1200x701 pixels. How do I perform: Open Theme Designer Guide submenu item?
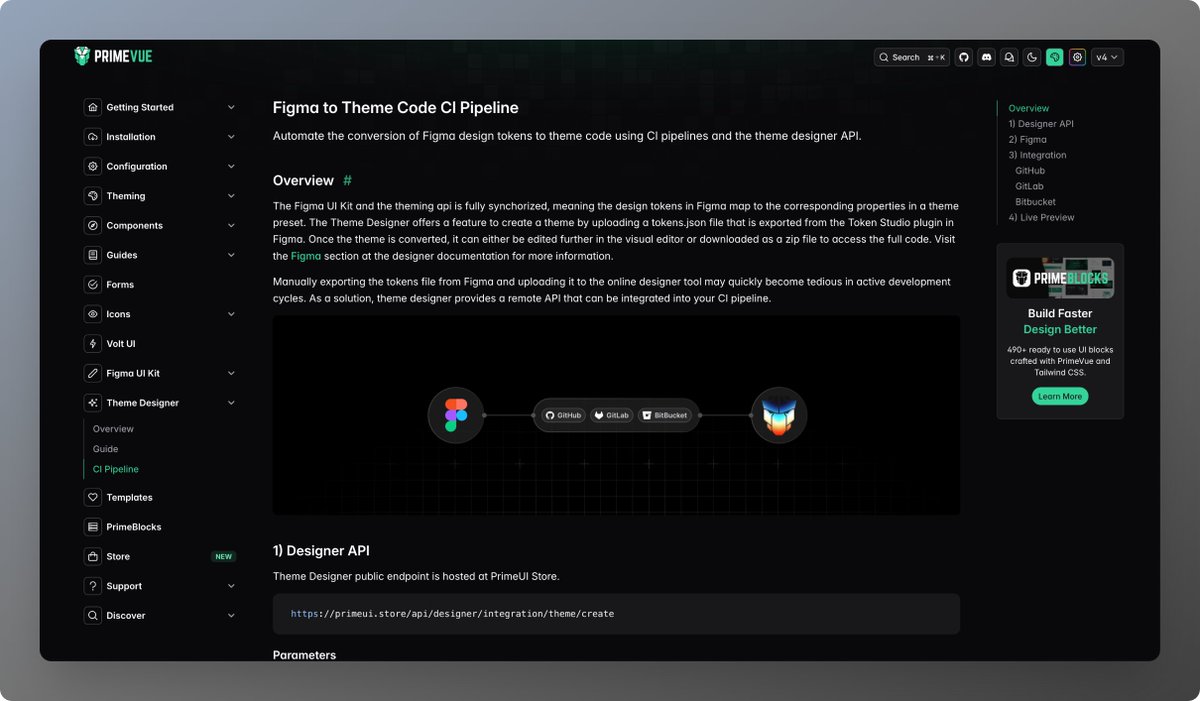click(105, 449)
